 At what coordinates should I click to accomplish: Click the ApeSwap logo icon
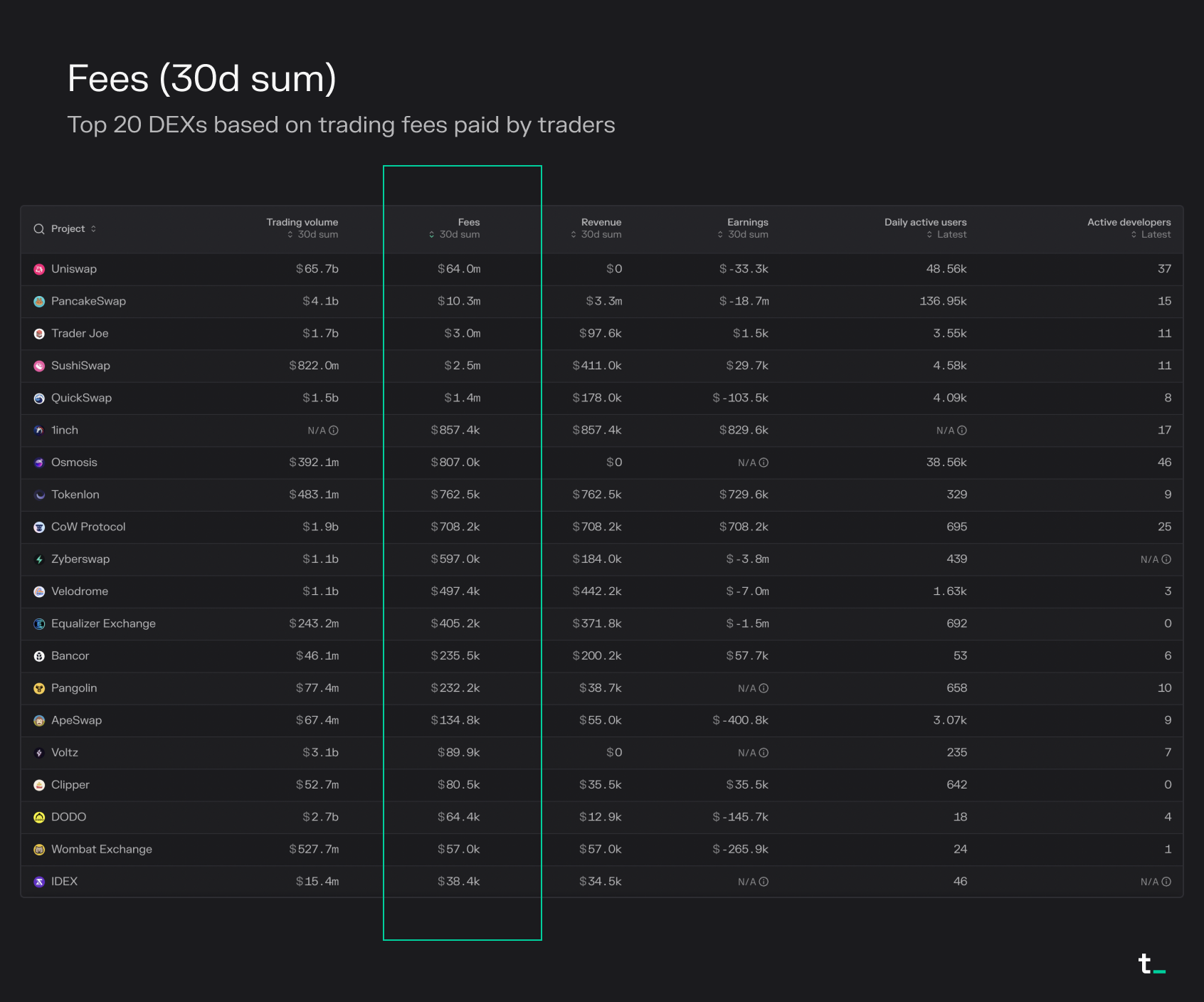39,721
